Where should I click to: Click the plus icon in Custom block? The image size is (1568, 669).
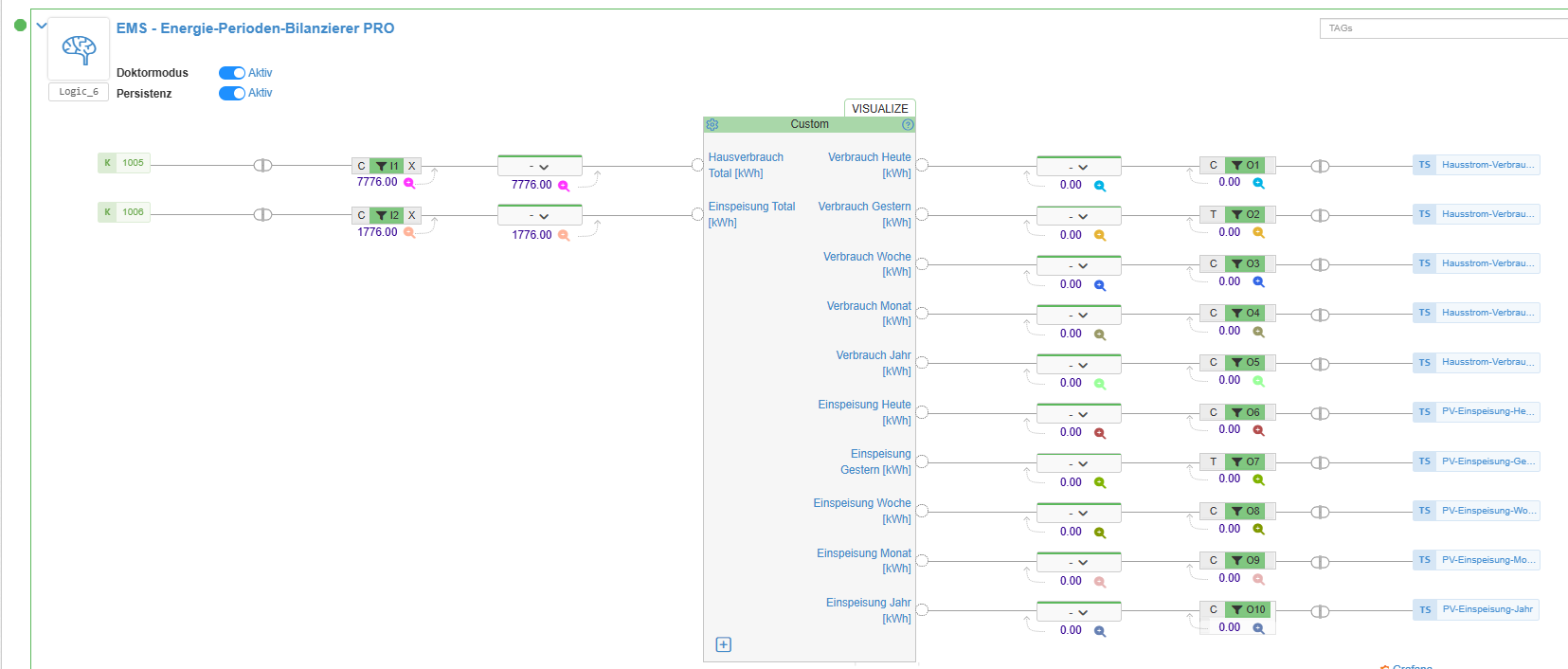pos(724,644)
